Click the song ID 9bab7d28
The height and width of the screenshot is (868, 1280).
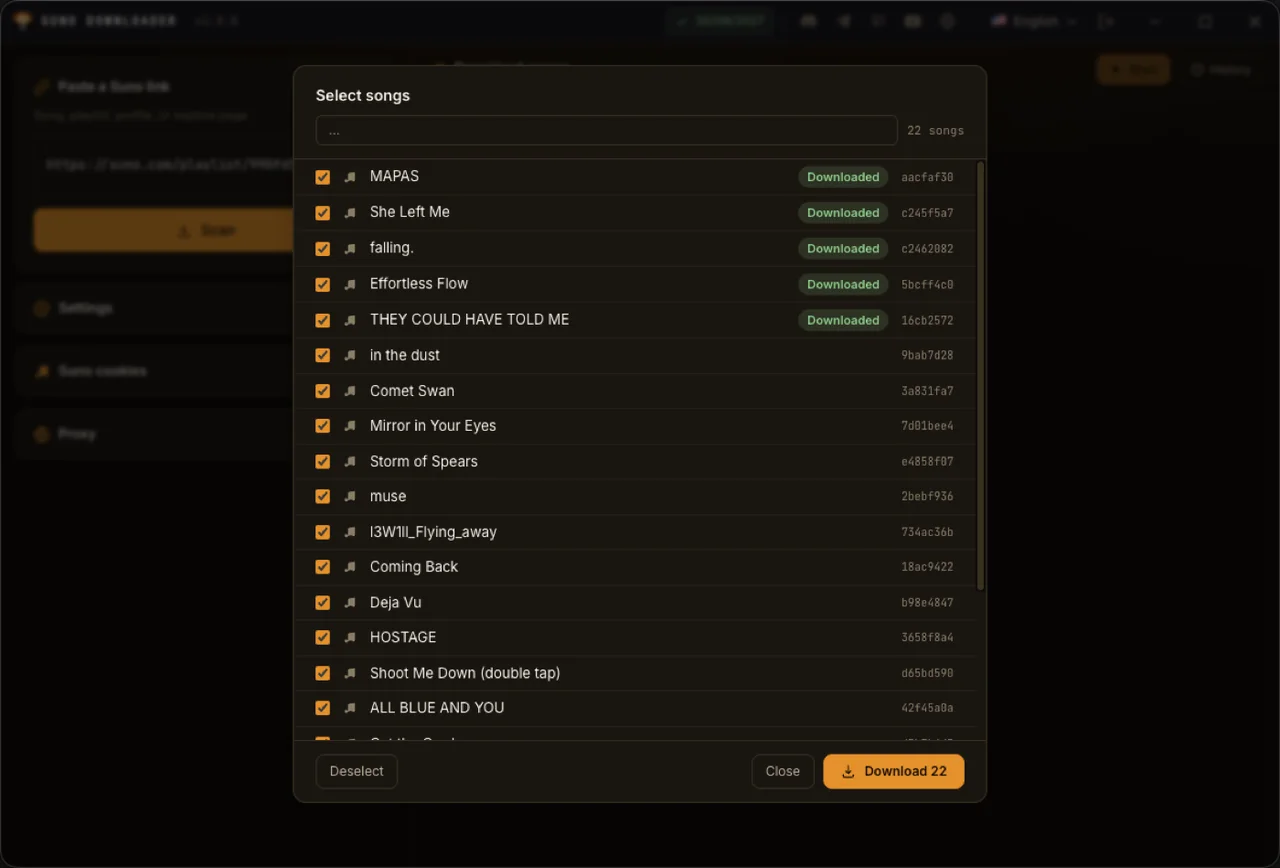927,356
